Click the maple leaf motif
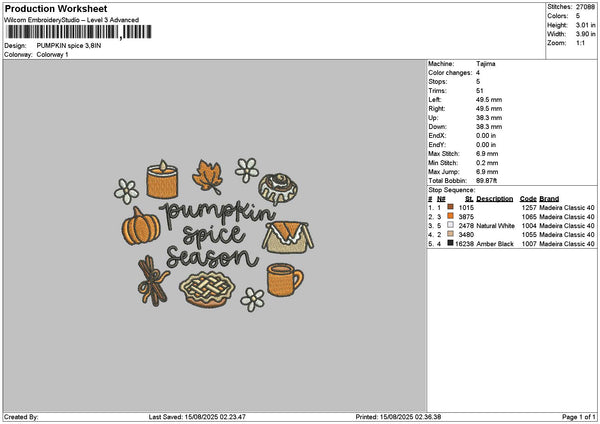The width and height of the screenshot is (600, 424). tap(208, 177)
